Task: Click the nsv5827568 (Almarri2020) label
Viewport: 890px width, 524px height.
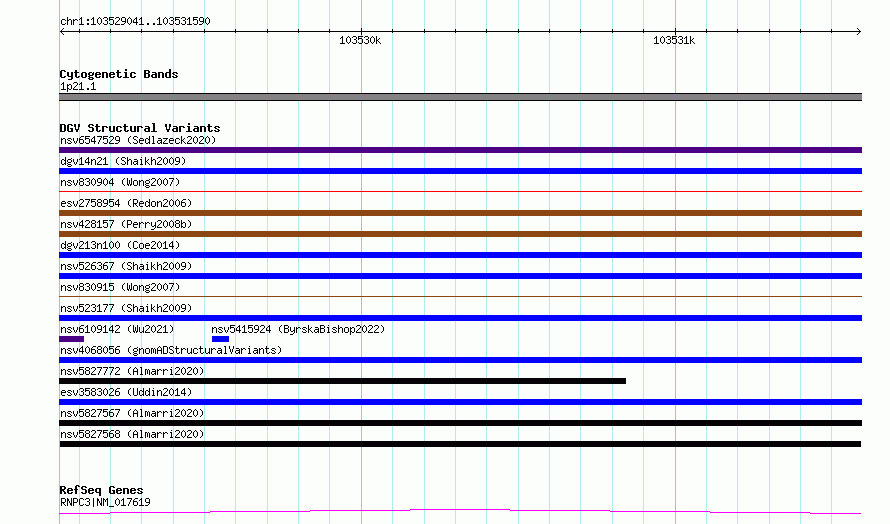Action: tap(132, 434)
